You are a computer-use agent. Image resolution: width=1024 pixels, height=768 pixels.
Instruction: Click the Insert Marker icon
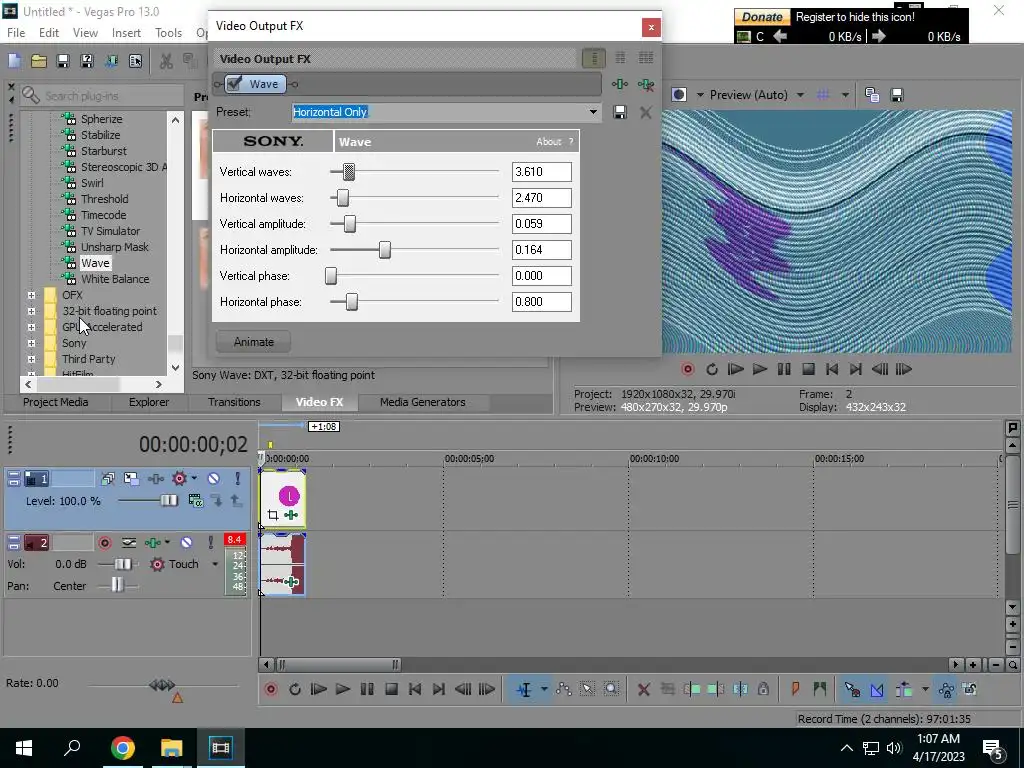pos(795,689)
